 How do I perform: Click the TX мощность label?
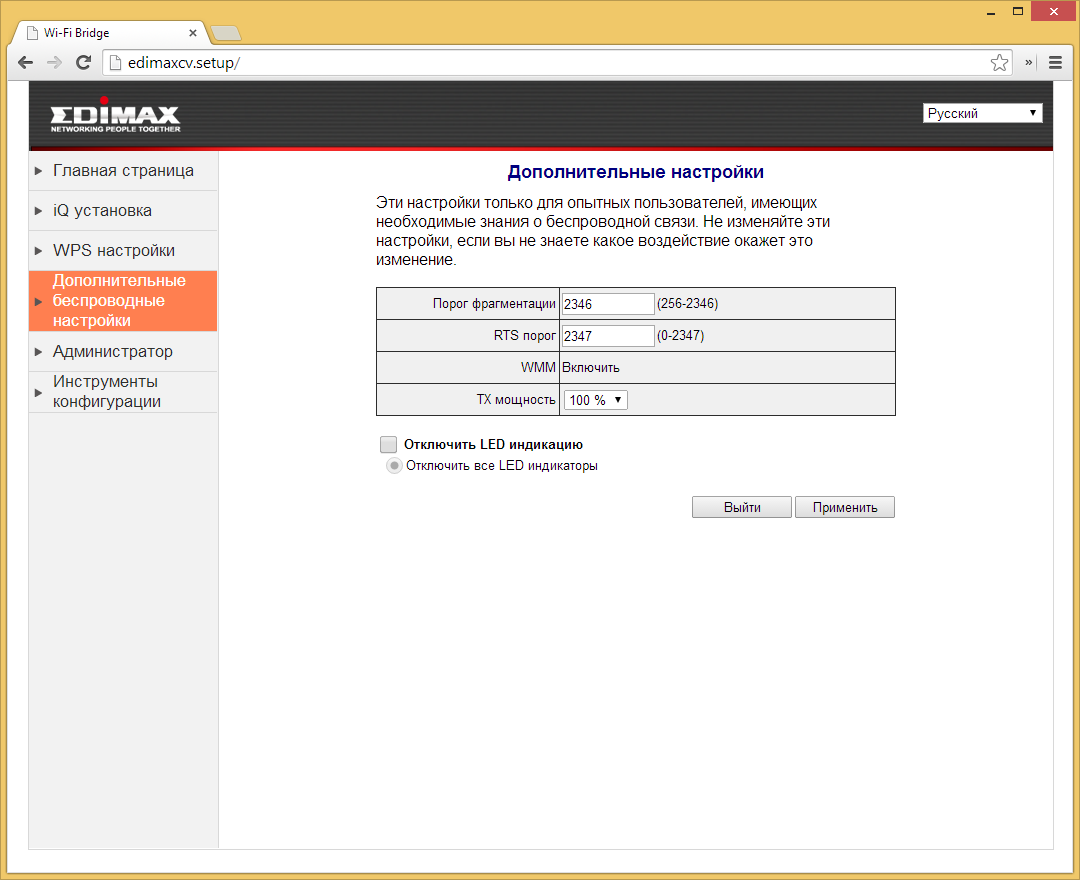pos(516,399)
